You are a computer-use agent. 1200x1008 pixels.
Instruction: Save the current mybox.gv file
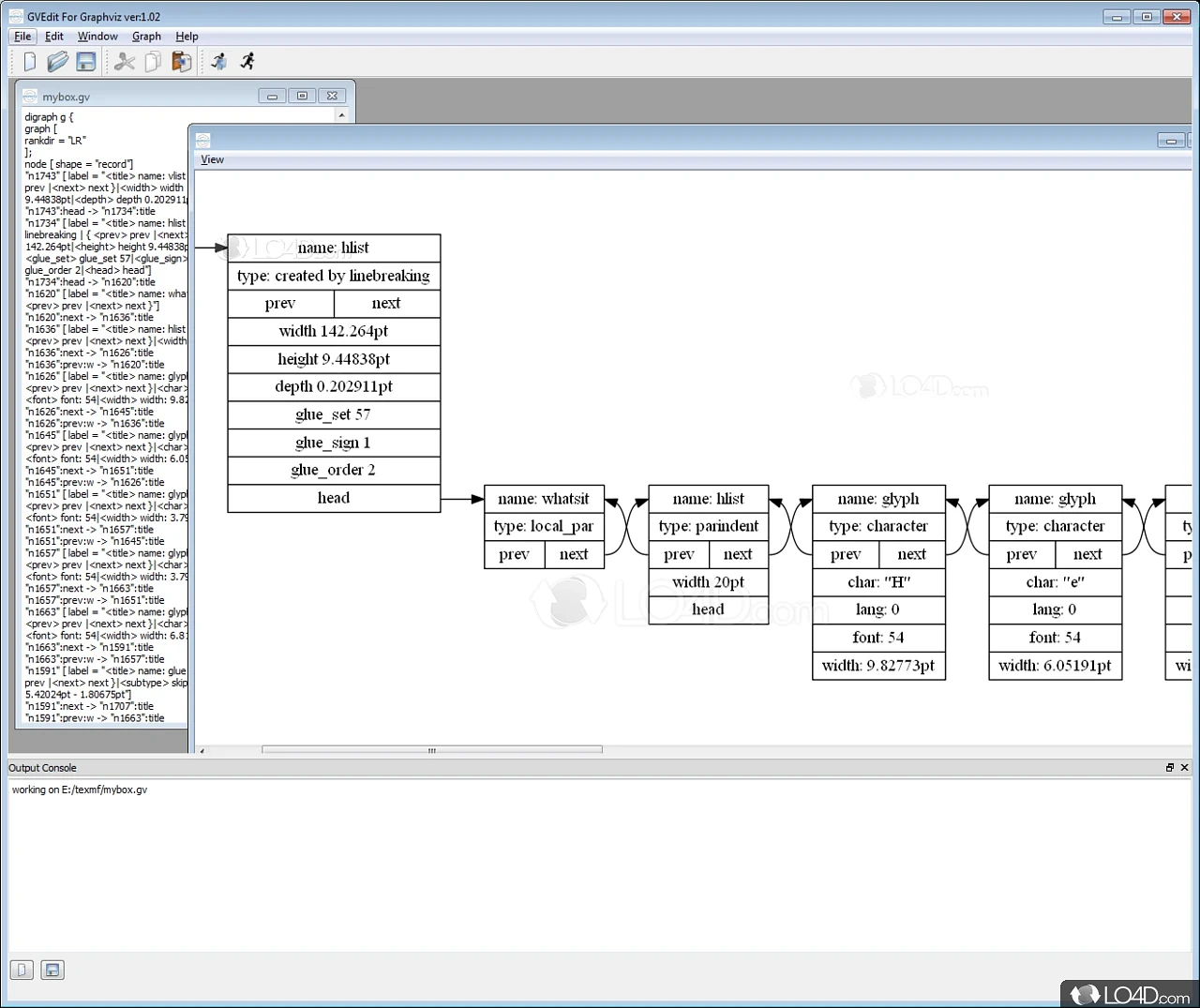85,61
